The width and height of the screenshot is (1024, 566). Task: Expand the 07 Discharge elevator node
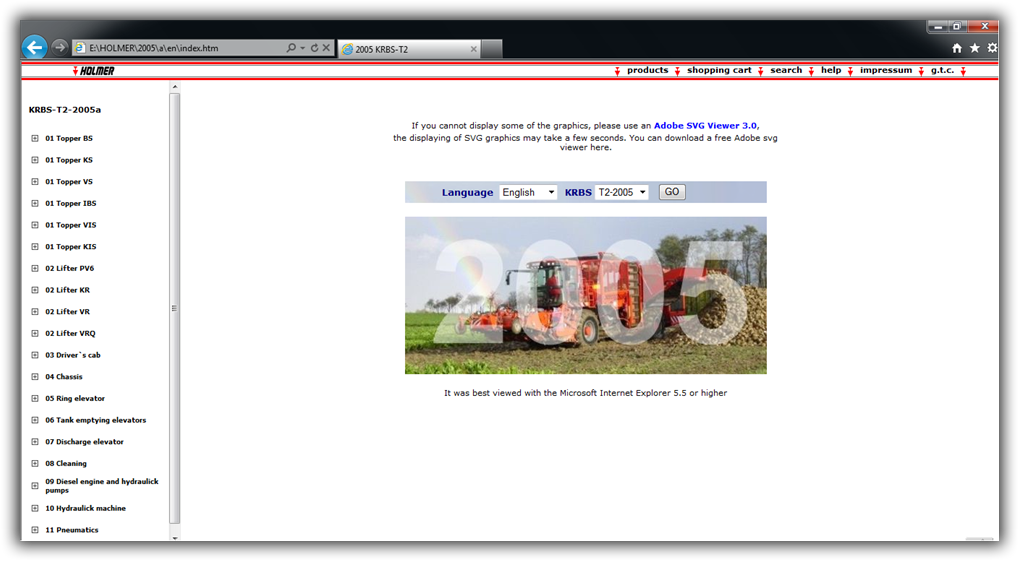click(x=35, y=442)
